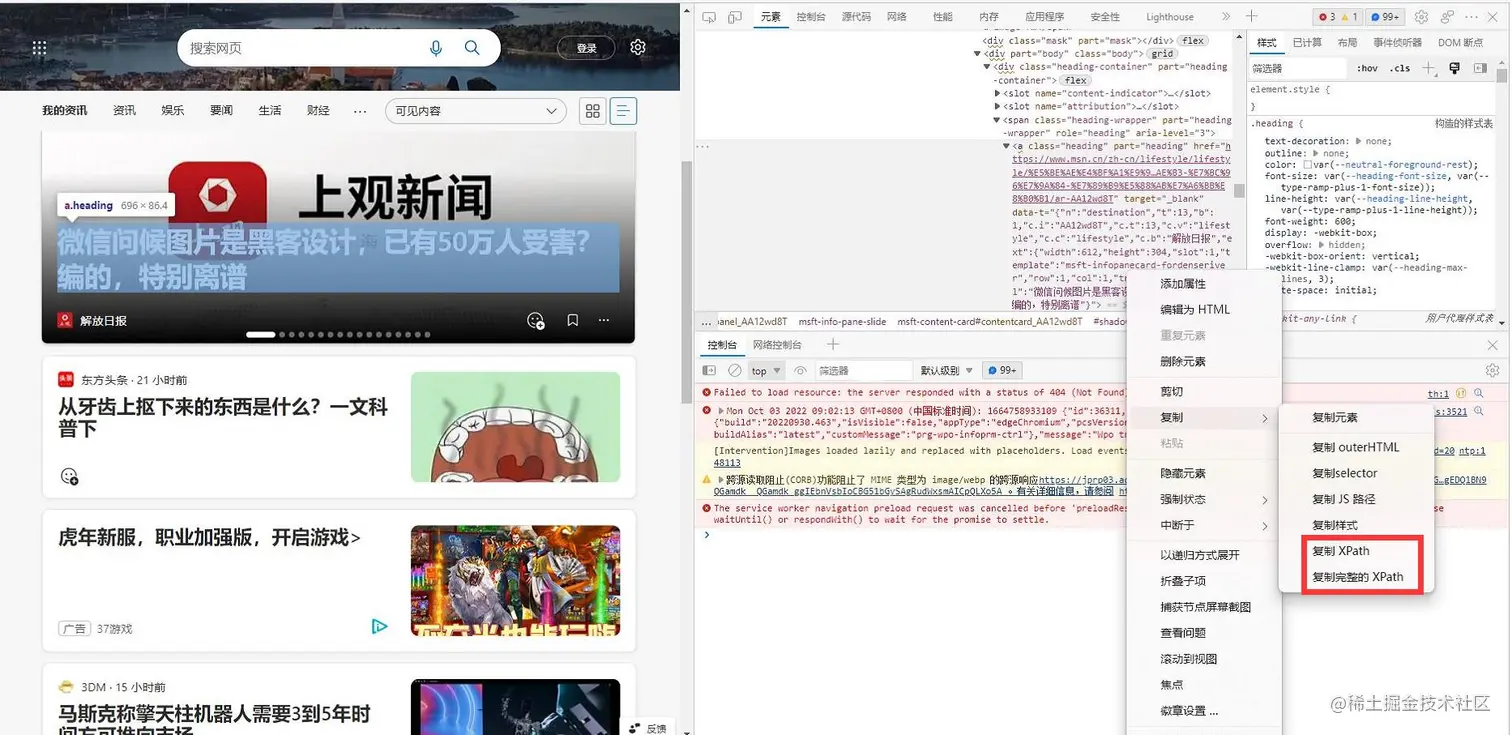Switch to the Lighthouse tab
The width and height of the screenshot is (1512, 735).
click(1170, 17)
